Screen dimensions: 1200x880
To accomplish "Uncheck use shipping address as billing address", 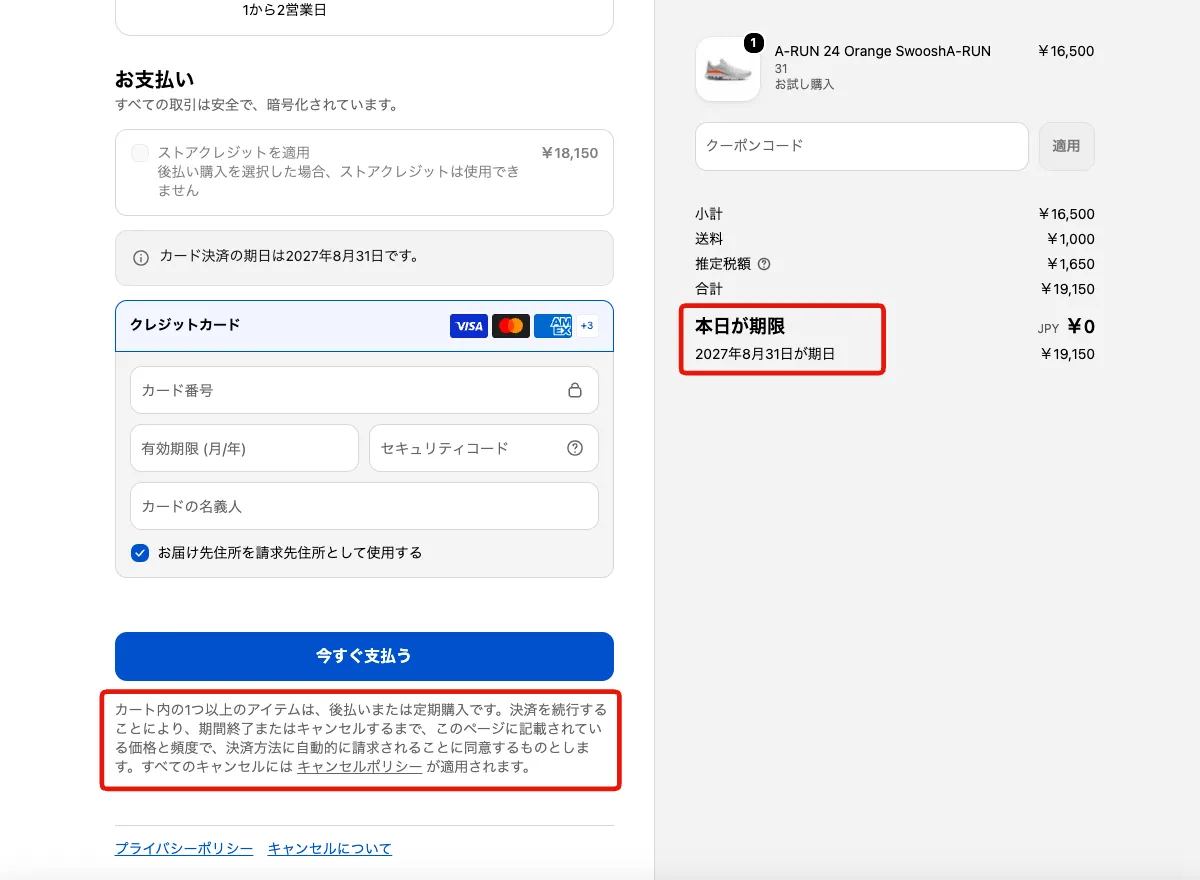I will (x=140, y=552).
